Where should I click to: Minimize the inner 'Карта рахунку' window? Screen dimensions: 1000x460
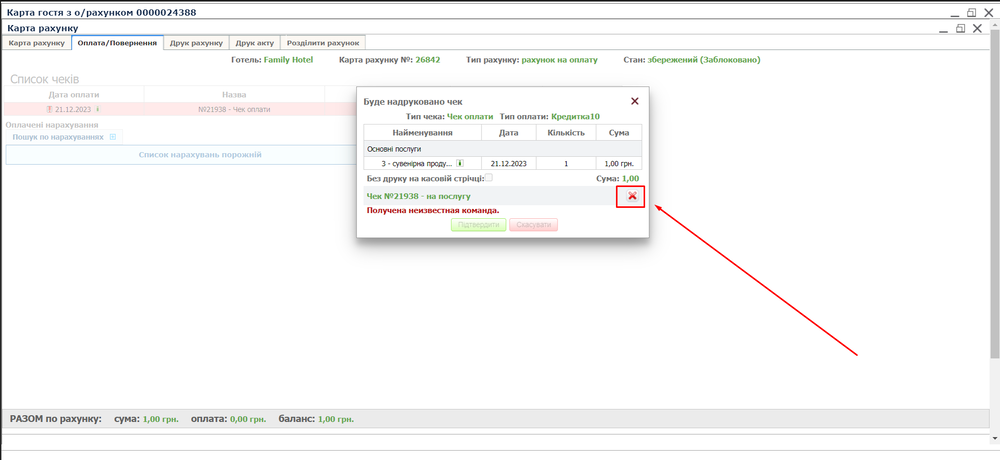coord(943,29)
